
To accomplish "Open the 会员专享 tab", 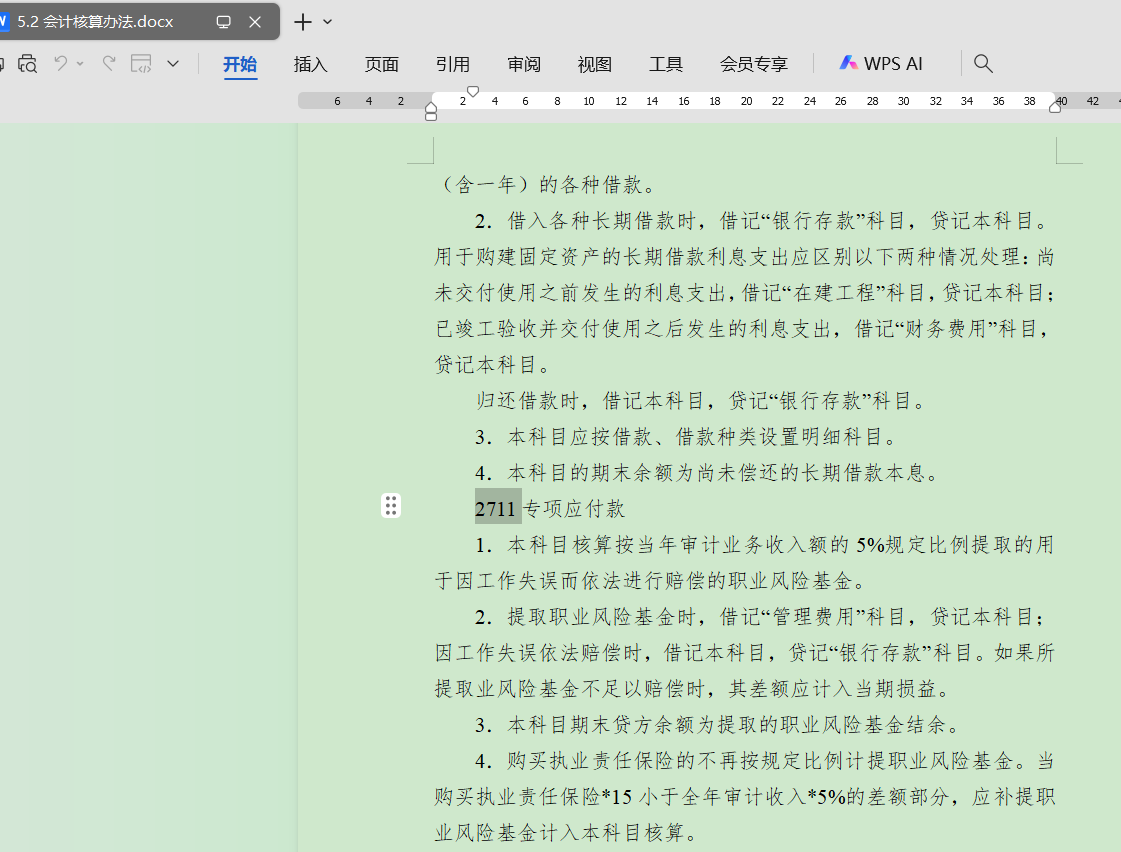I will point(753,64).
